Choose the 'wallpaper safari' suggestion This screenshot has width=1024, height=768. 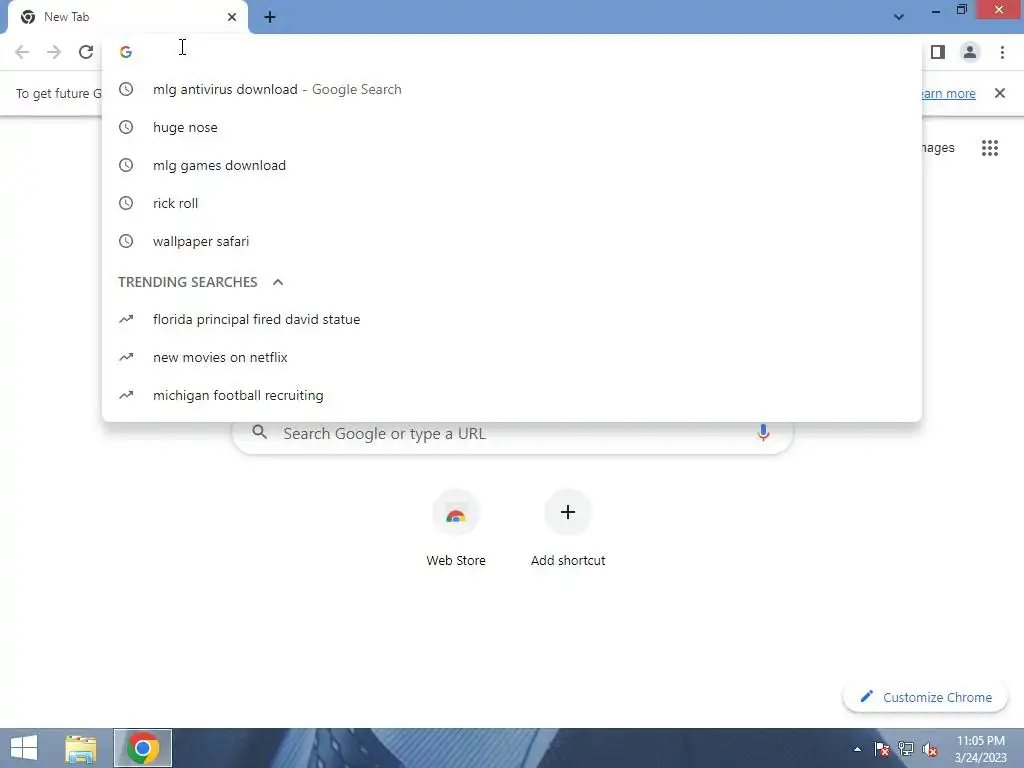512,241
